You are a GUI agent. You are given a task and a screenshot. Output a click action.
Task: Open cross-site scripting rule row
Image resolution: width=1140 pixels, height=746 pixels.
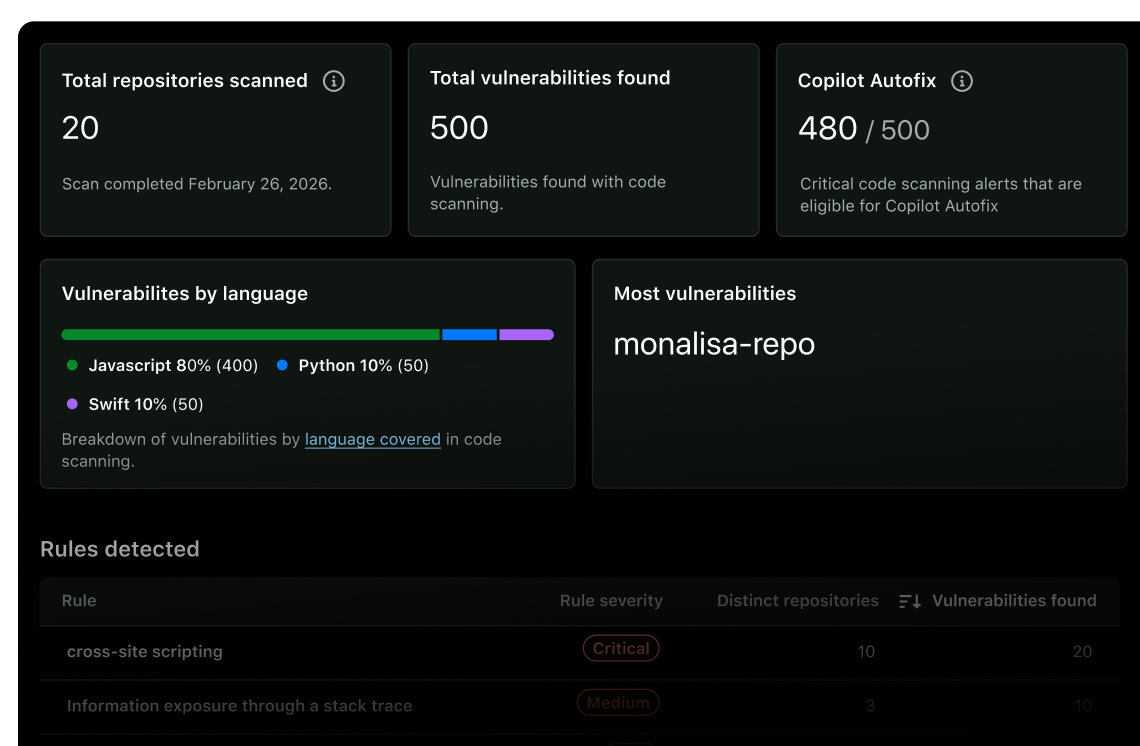579,652
